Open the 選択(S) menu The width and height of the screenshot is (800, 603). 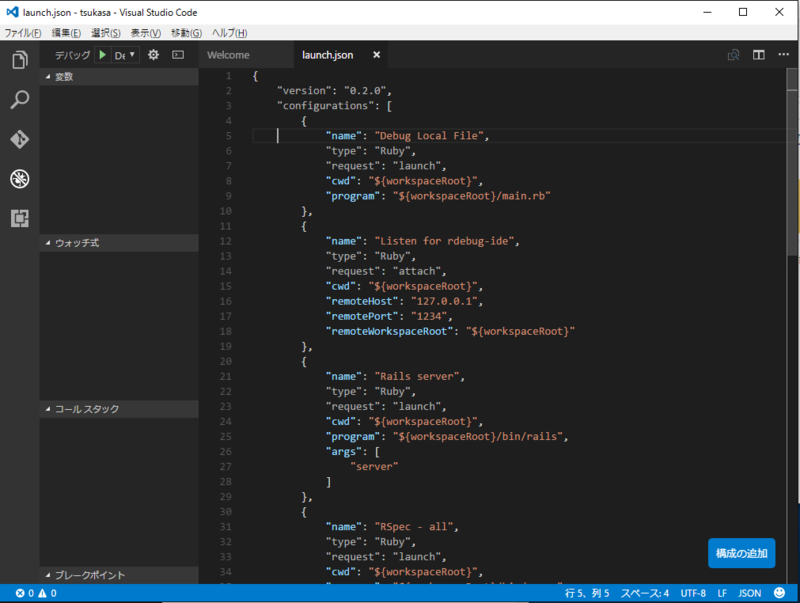tap(106, 33)
